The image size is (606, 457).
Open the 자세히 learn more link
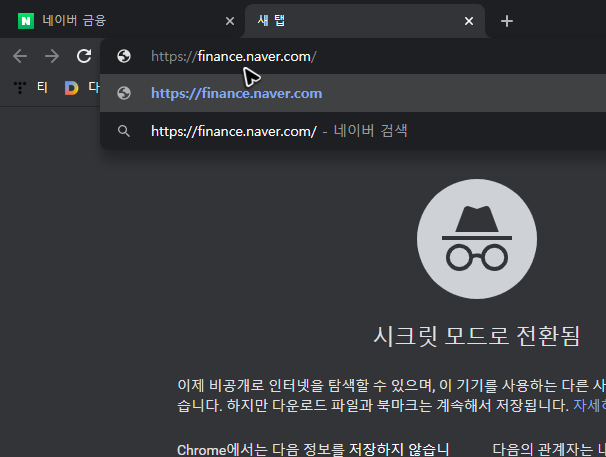[589, 405]
